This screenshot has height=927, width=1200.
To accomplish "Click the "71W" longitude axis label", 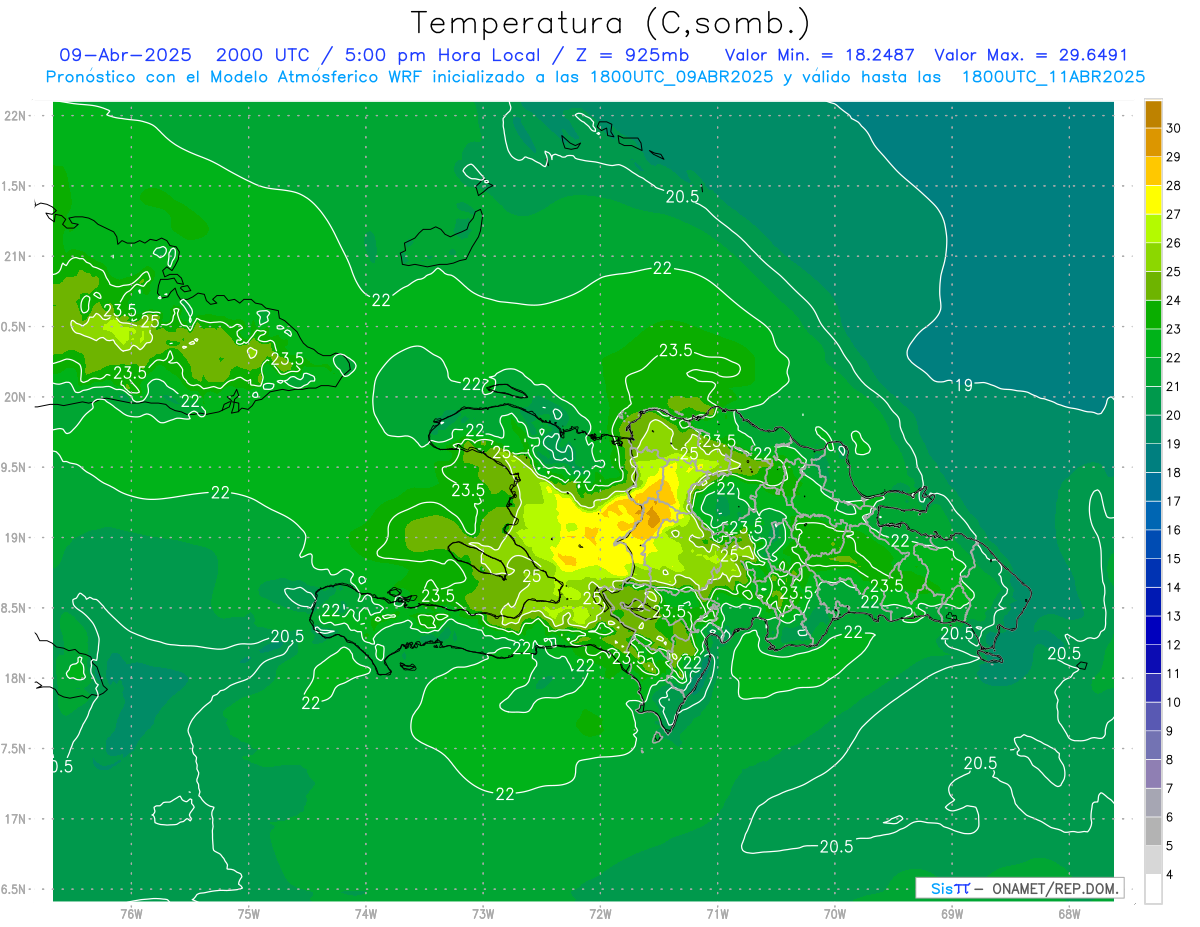I will 717,913.
